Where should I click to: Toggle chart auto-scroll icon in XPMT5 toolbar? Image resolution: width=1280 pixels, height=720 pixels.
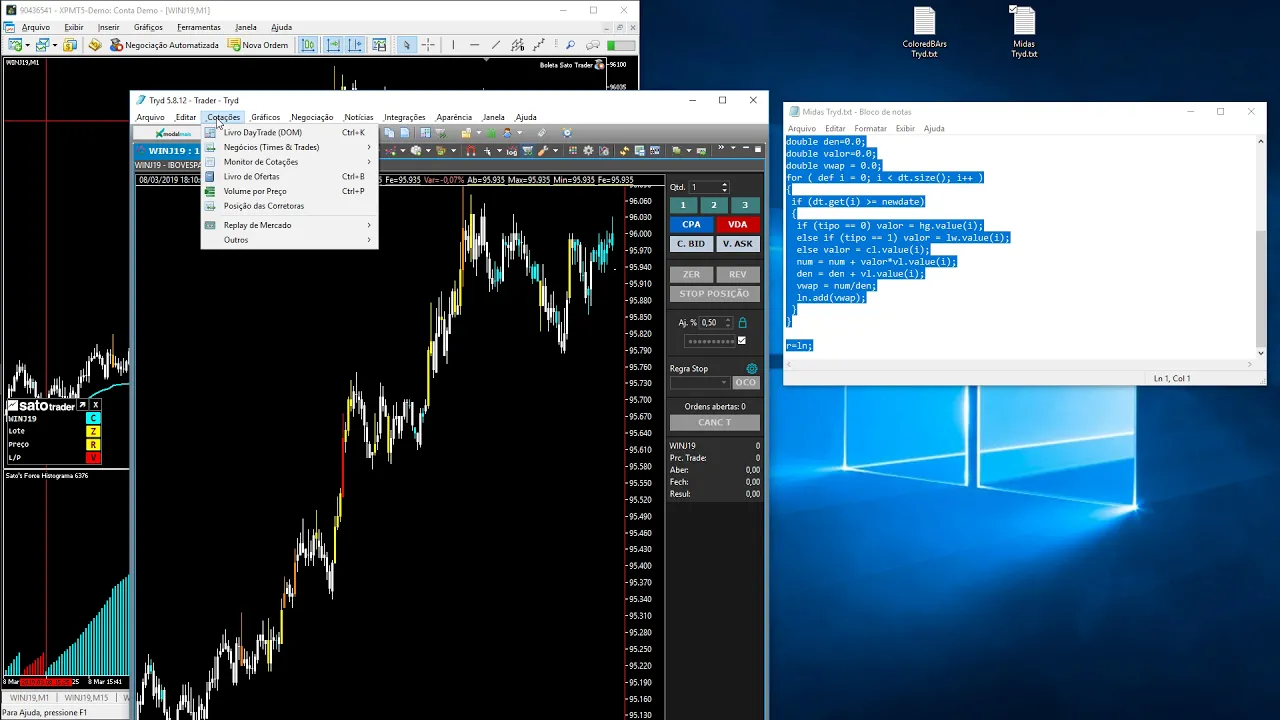[333, 45]
